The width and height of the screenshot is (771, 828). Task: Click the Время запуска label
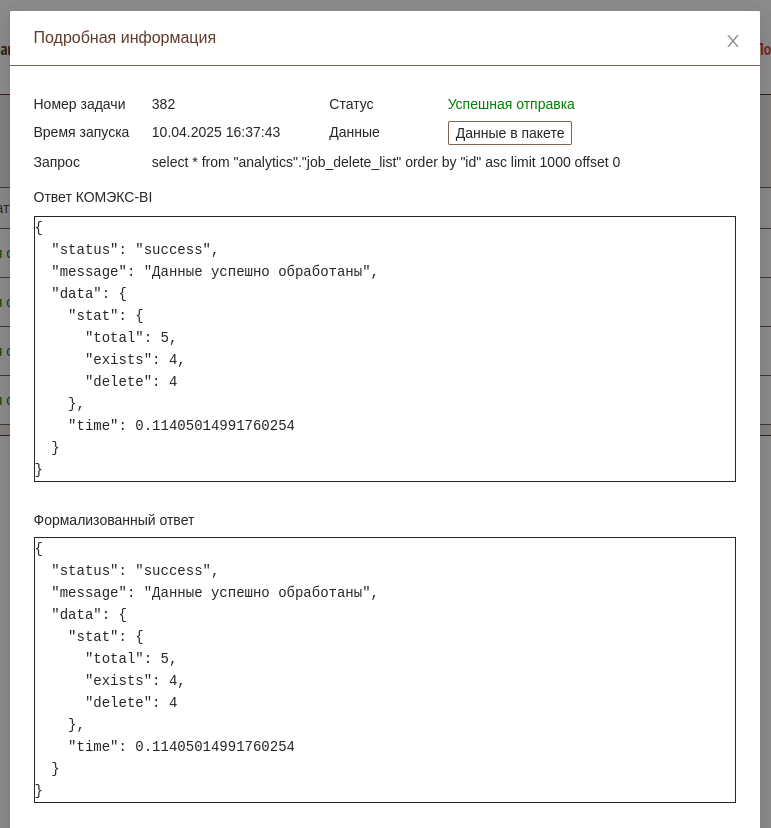81,132
